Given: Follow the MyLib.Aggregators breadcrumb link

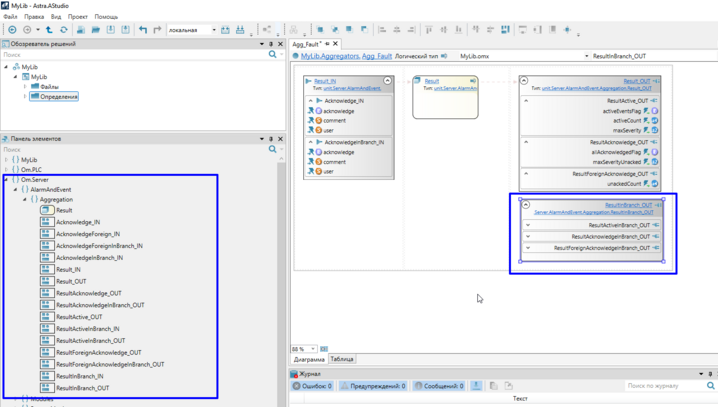Looking at the screenshot, I should [329, 57].
